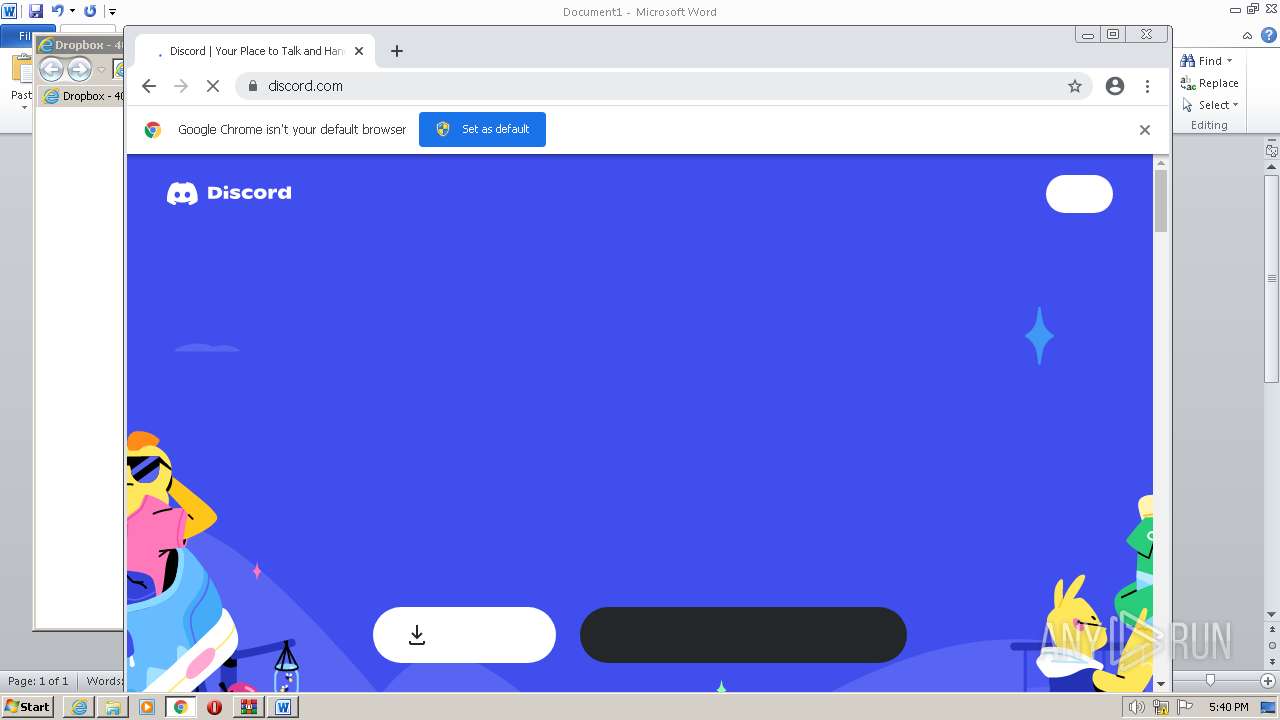This screenshot has width=1280, height=720.
Task: Maximize the Chrome window
Action: tap(1113, 35)
